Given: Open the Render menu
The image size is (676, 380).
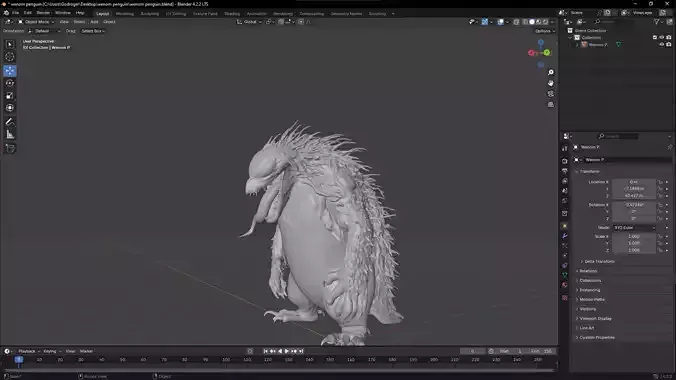Looking at the screenshot, I should [43, 13].
